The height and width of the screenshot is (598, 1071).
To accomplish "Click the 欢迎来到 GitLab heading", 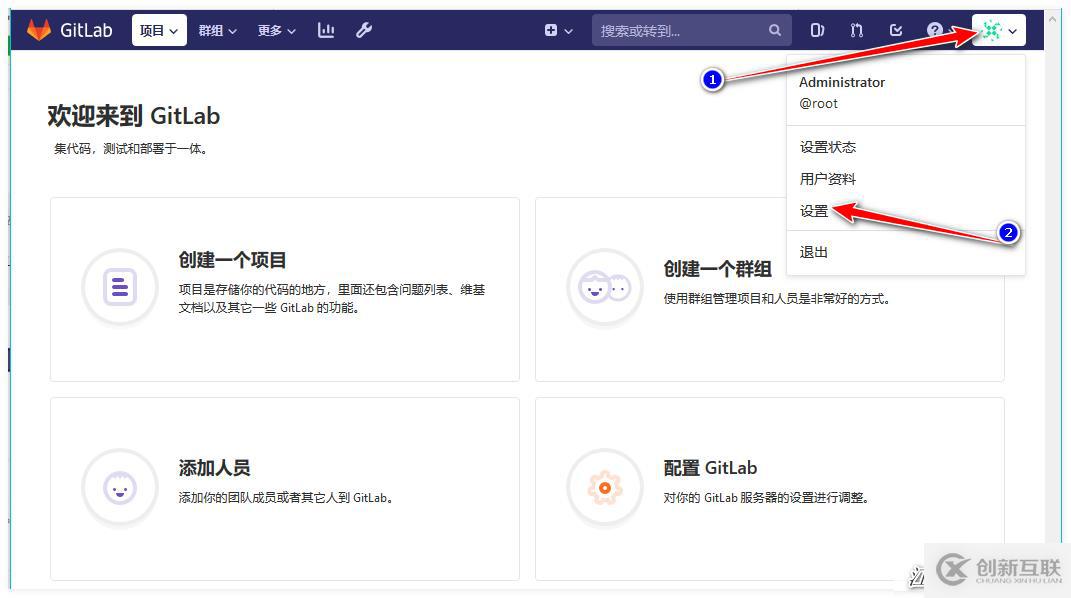I will coord(134,116).
